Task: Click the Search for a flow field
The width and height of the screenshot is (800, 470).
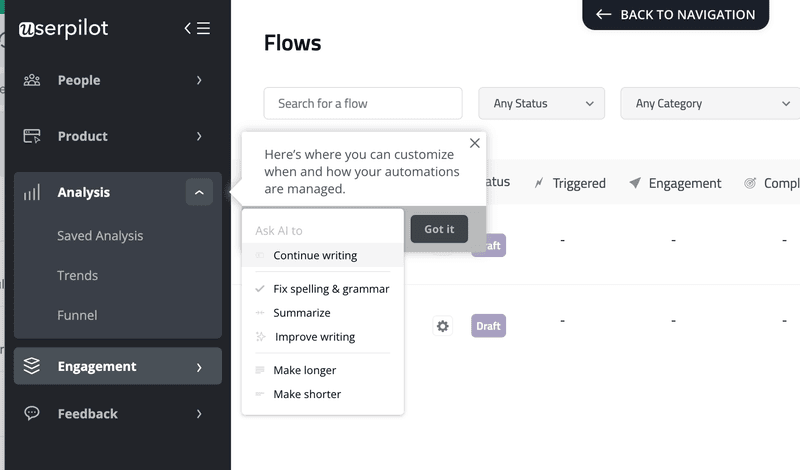Action: pyautogui.click(x=363, y=103)
